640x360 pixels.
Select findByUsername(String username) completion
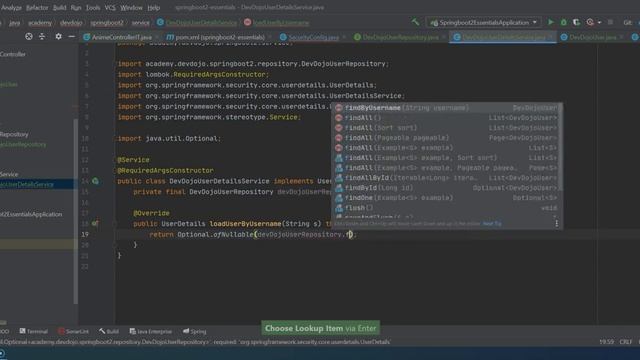tap(446, 108)
